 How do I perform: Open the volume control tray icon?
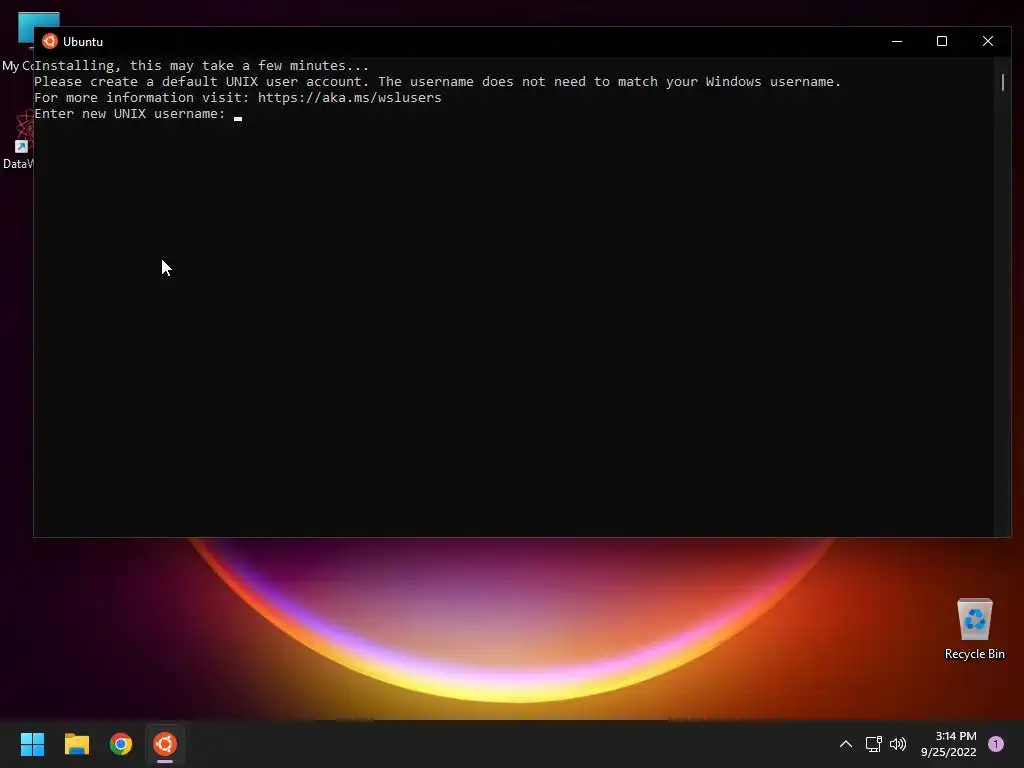point(898,744)
